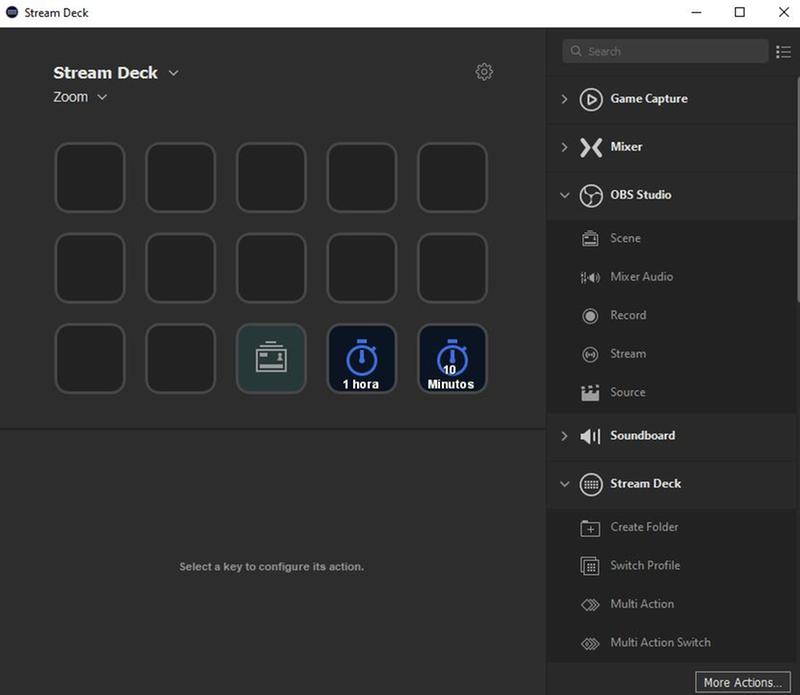Expand the Game Capture category
The height and width of the screenshot is (695, 800).
tap(564, 99)
